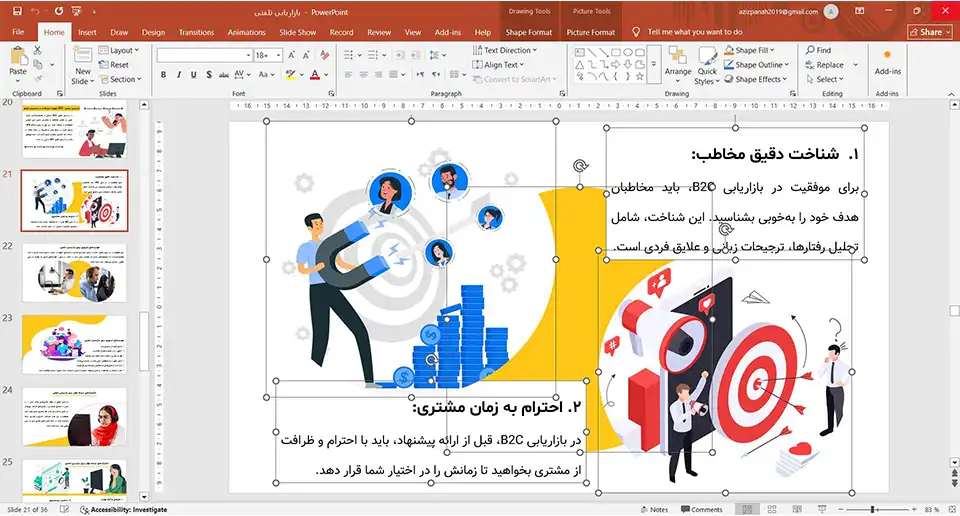This screenshot has height=516, width=960.
Task: Open Comments pane from status bar
Action: click(x=702, y=509)
